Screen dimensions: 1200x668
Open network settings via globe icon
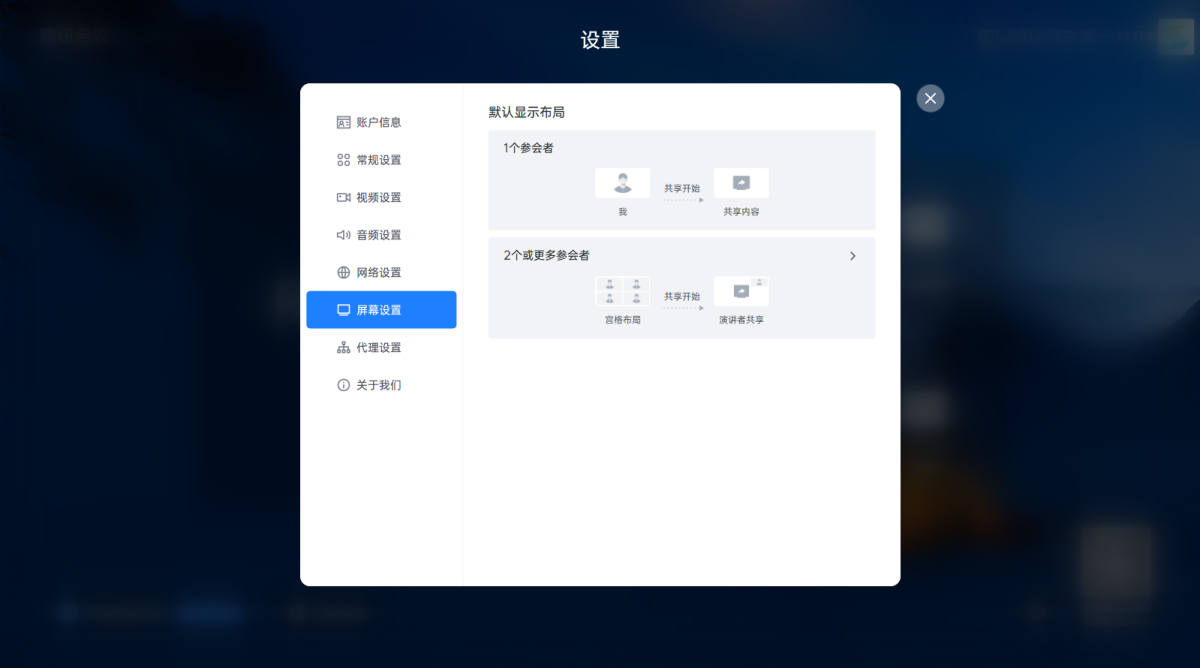click(343, 273)
